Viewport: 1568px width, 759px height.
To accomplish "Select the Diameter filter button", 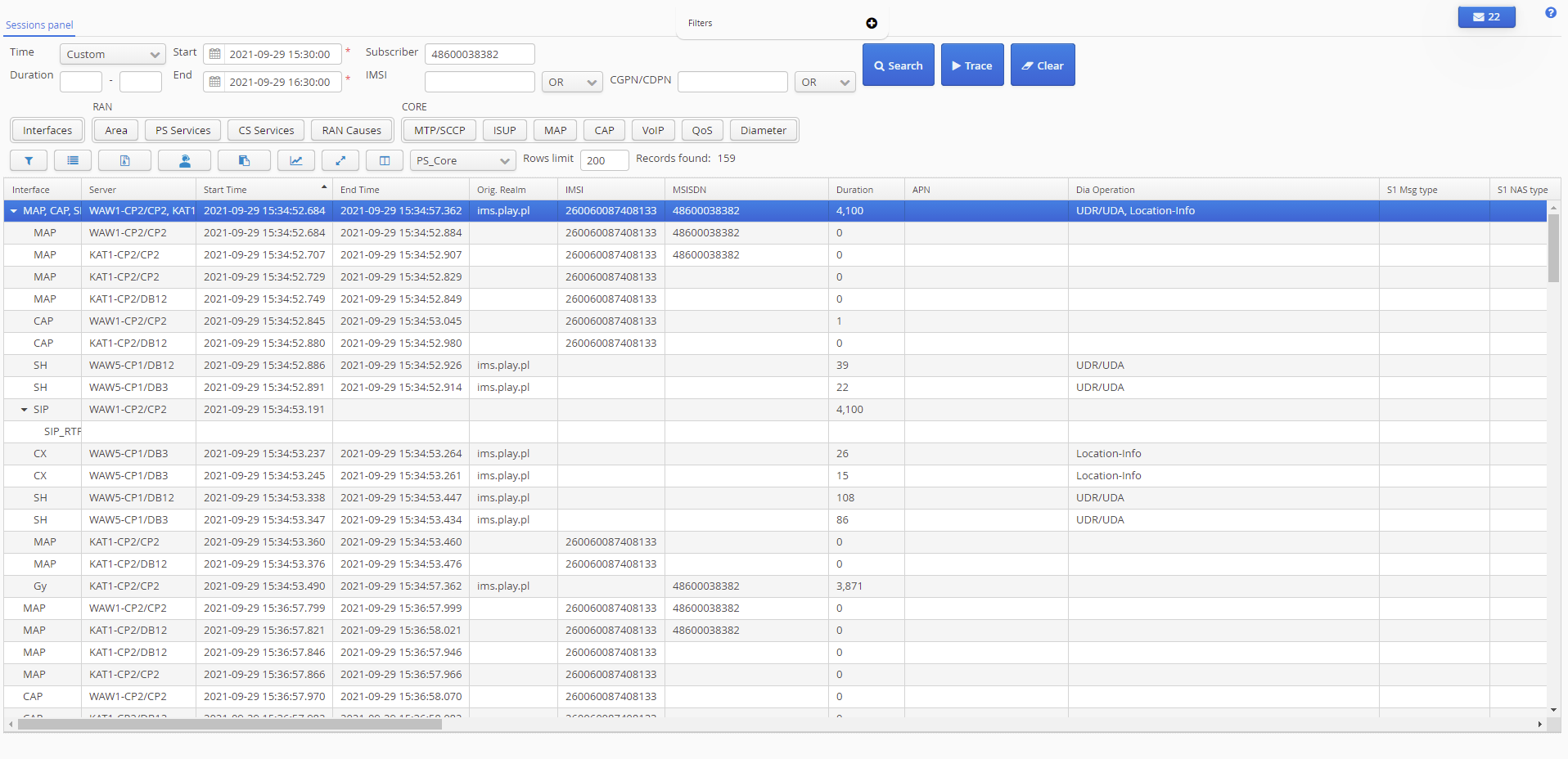I will pos(764,130).
